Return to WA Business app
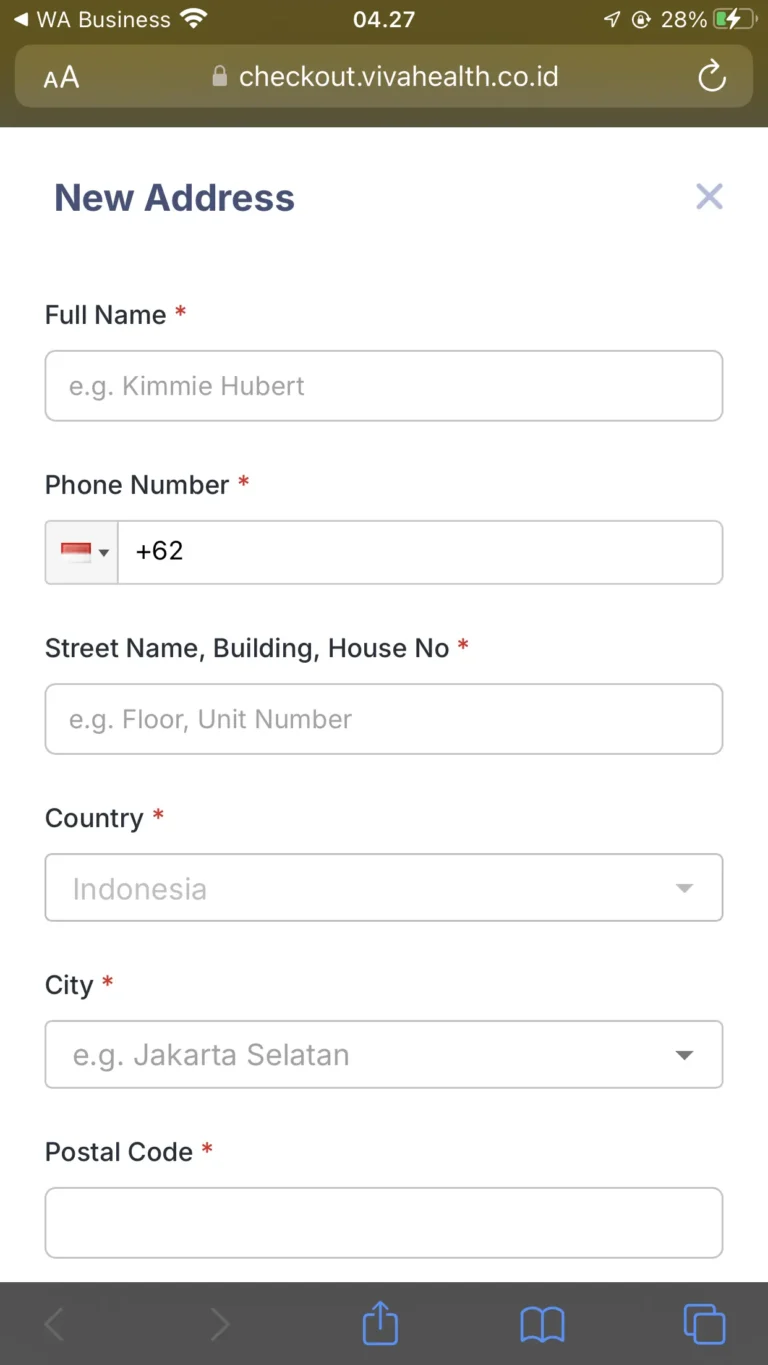The width and height of the screenshot is (768, 1365). pyautogui.click(x=92, y=19)
